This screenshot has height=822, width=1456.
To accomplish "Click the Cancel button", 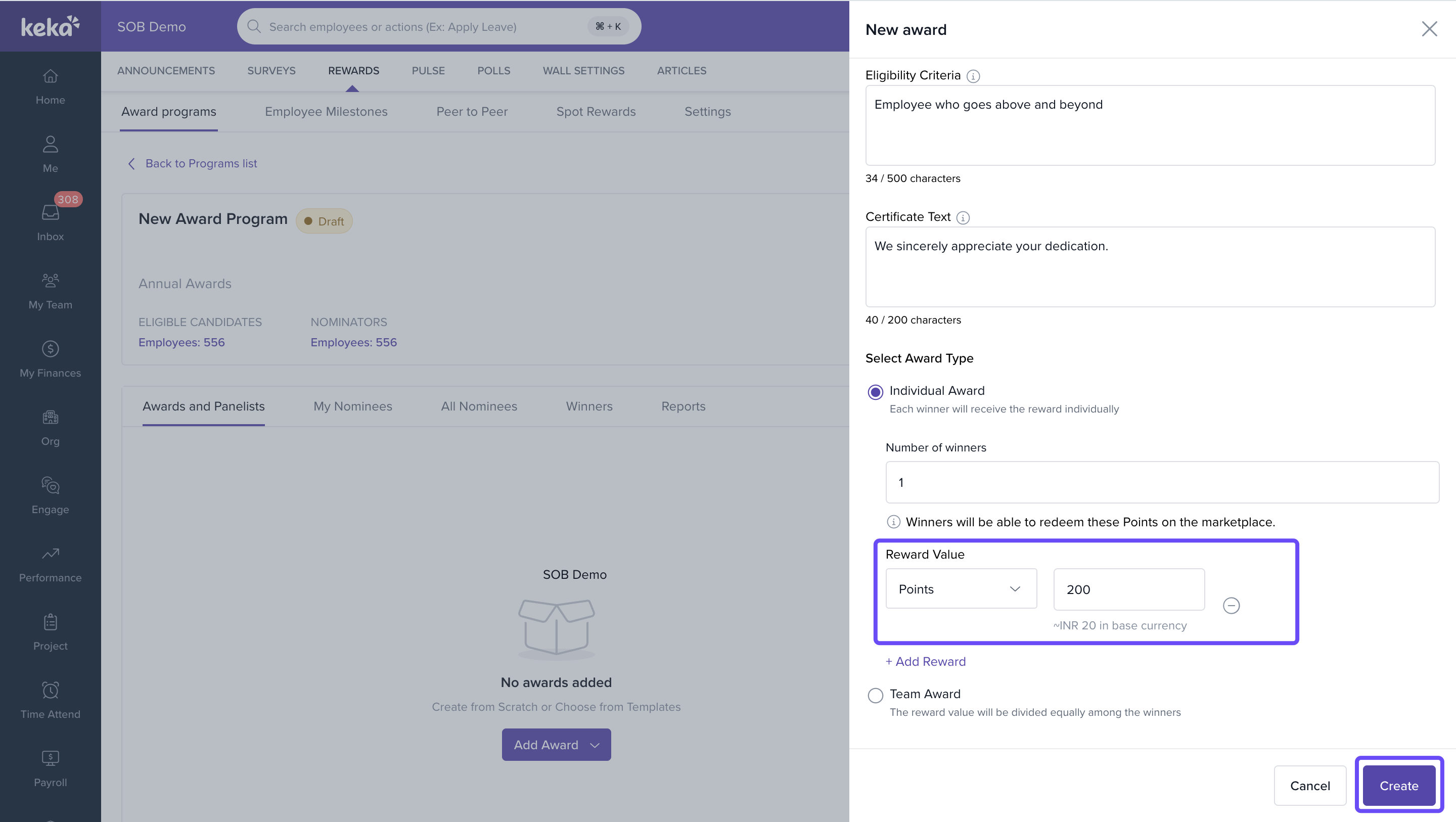I will point(1309,786).
